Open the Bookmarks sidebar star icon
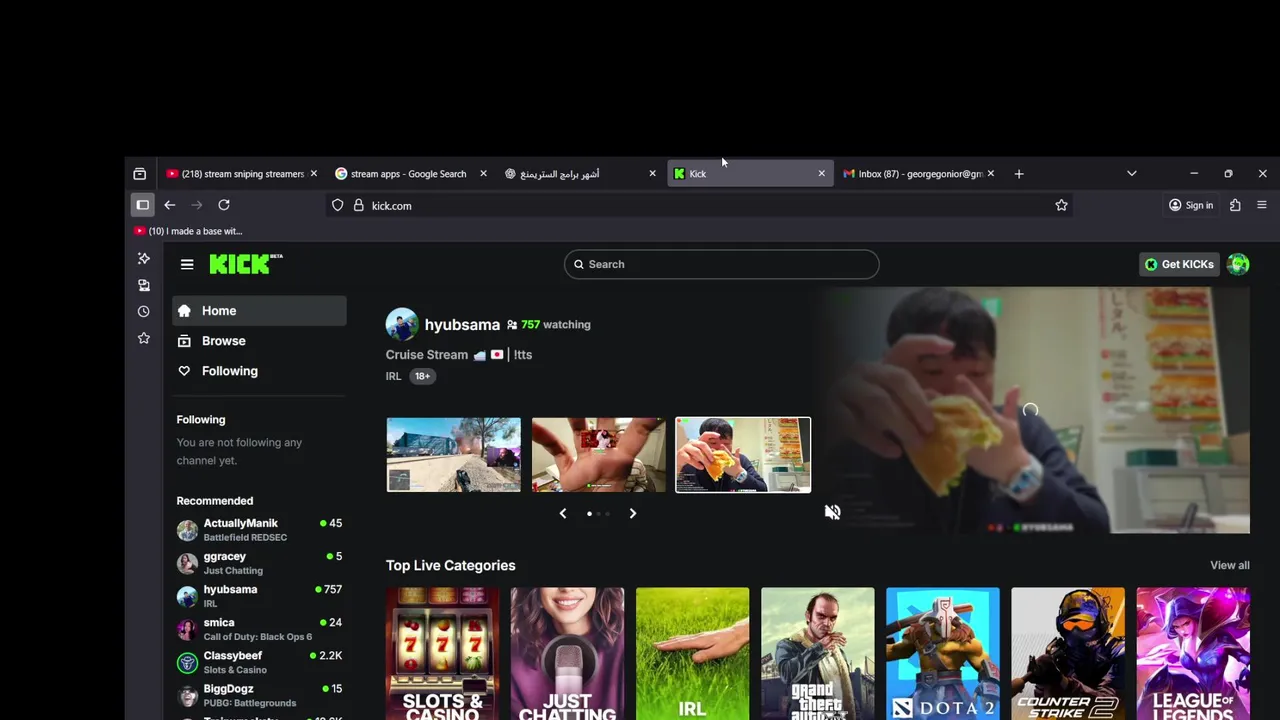 (x=144, y=338)
